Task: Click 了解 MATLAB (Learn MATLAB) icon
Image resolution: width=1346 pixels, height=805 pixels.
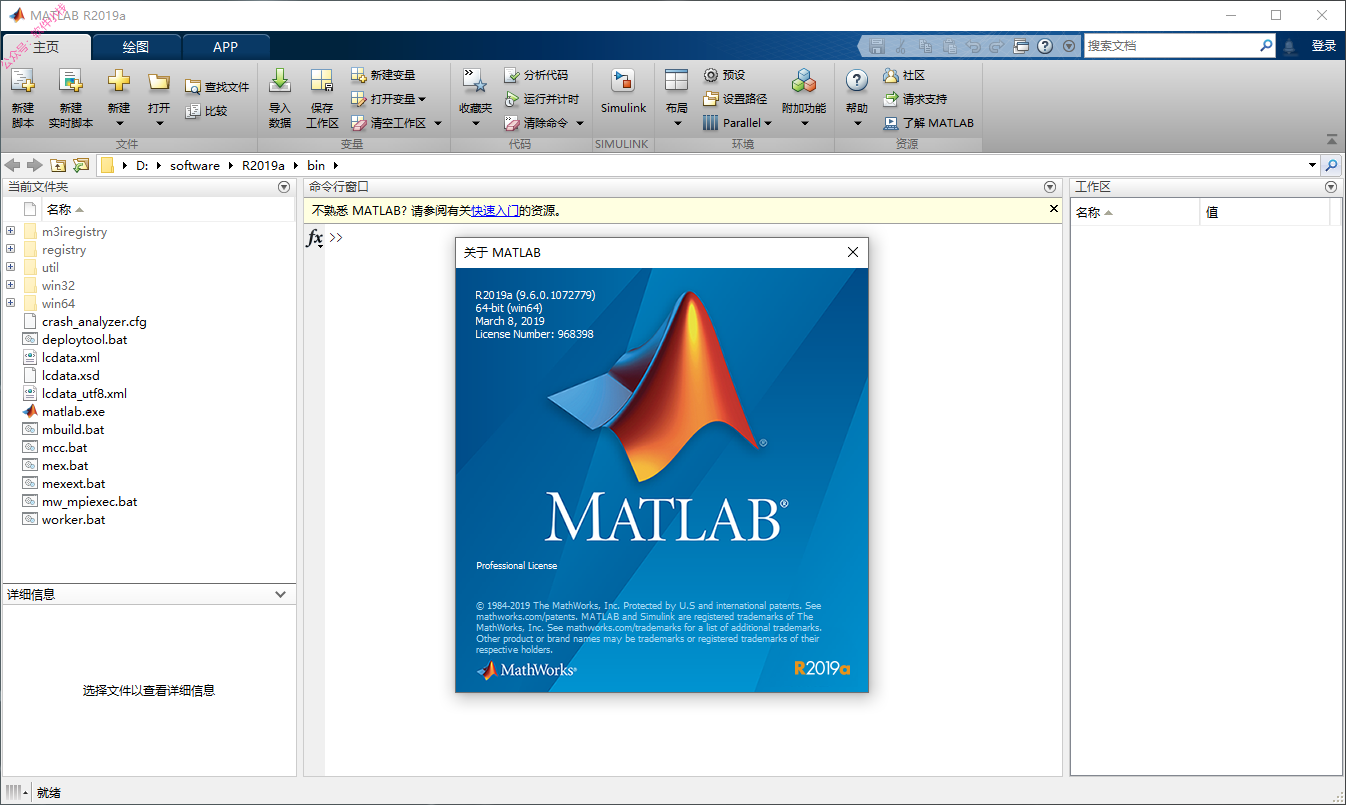Action: point(891,123)
